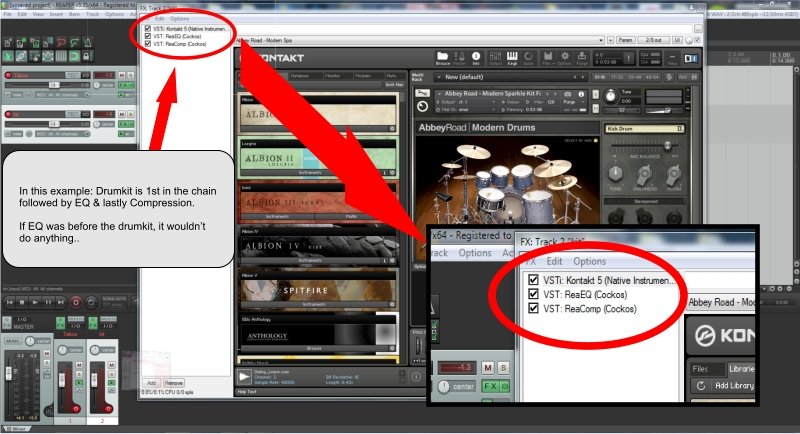Uncheck the Kontakt 5 VSTi checkbox
The width and height of the screenshot is (800, 434).
click(149, 28)
